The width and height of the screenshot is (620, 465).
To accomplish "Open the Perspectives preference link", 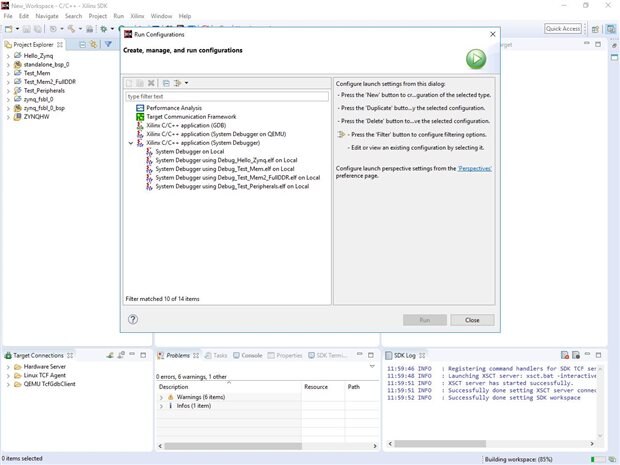I will (x=474, y=168).
